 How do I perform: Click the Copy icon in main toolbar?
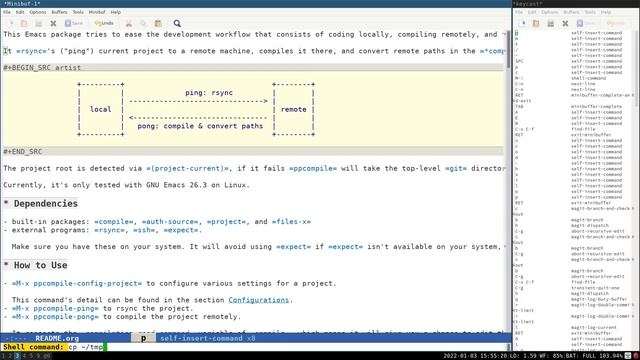click(143, 23)
